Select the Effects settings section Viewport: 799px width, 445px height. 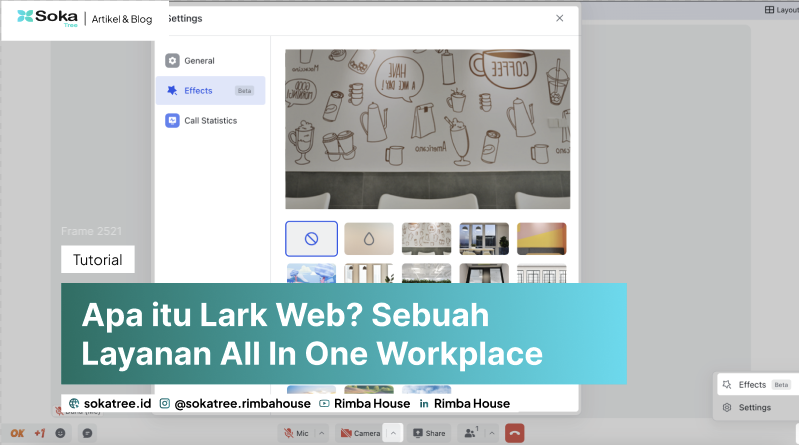210,91
